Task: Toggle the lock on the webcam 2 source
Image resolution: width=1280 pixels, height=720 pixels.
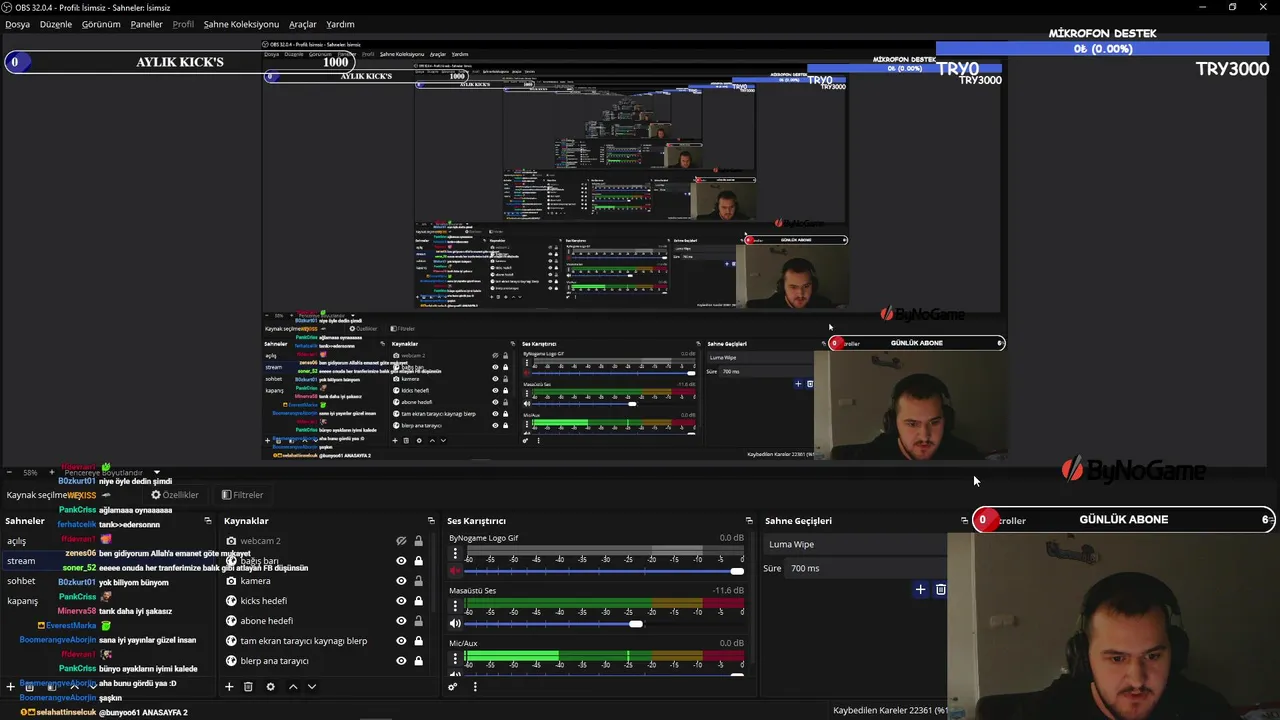Action: tap(418, 541)
